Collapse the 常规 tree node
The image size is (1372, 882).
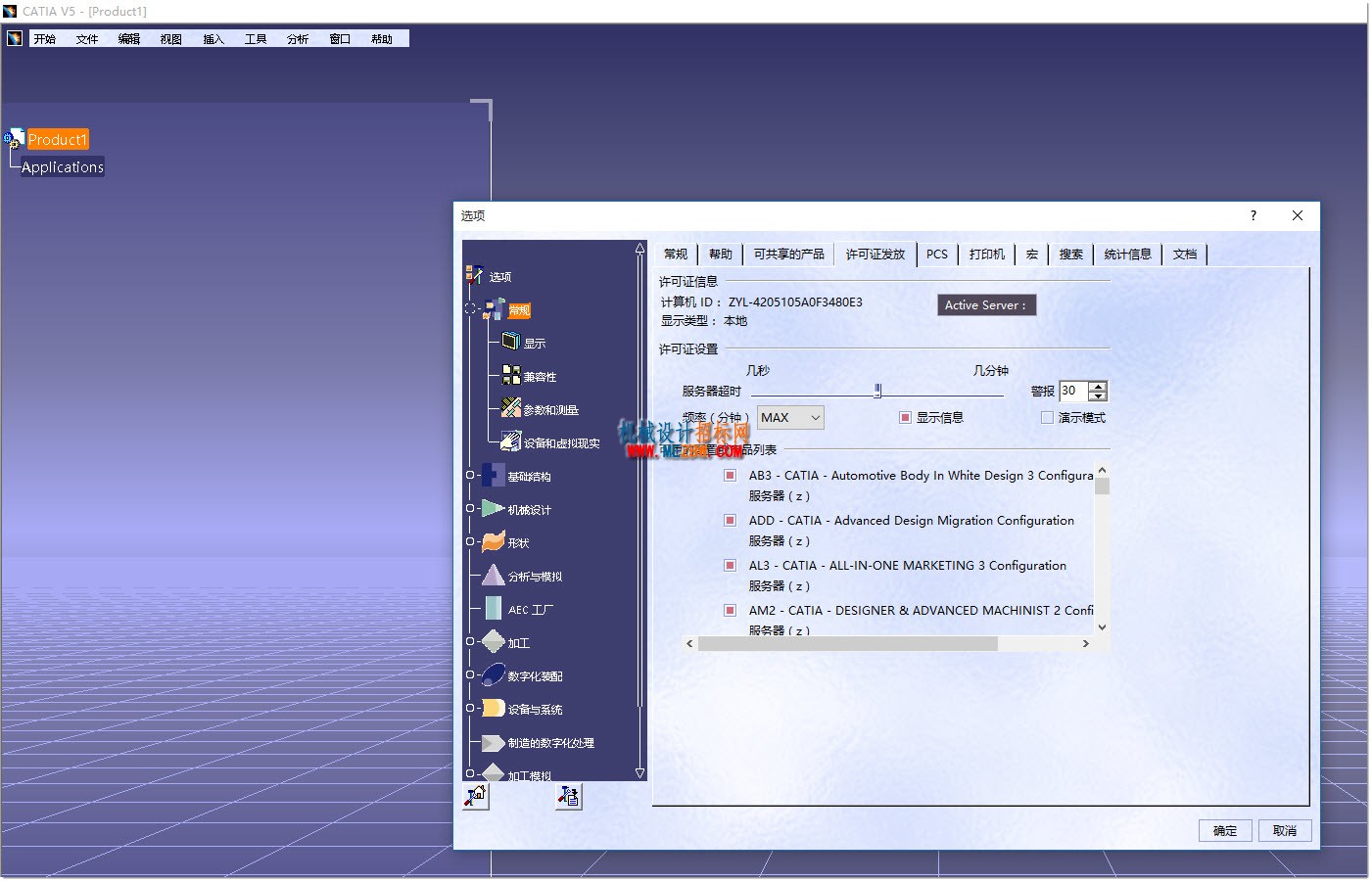(x=470, y=309)
